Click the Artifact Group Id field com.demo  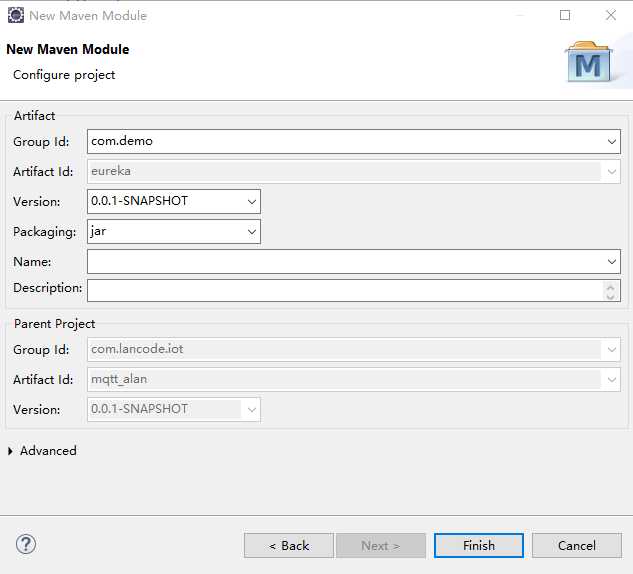[x=354, y=142]
